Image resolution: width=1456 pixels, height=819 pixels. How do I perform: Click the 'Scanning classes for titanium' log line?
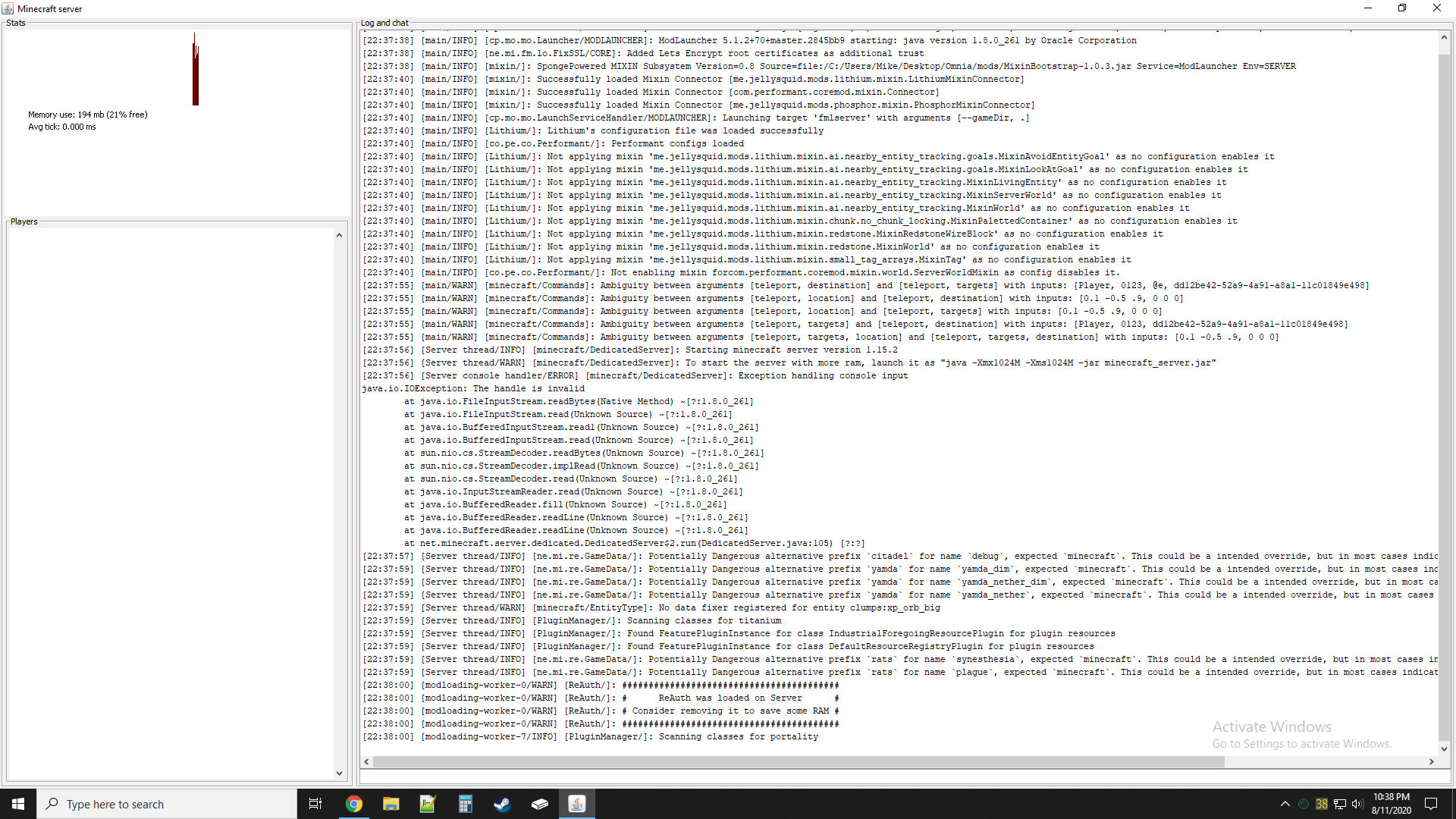(x=572, y=620)
